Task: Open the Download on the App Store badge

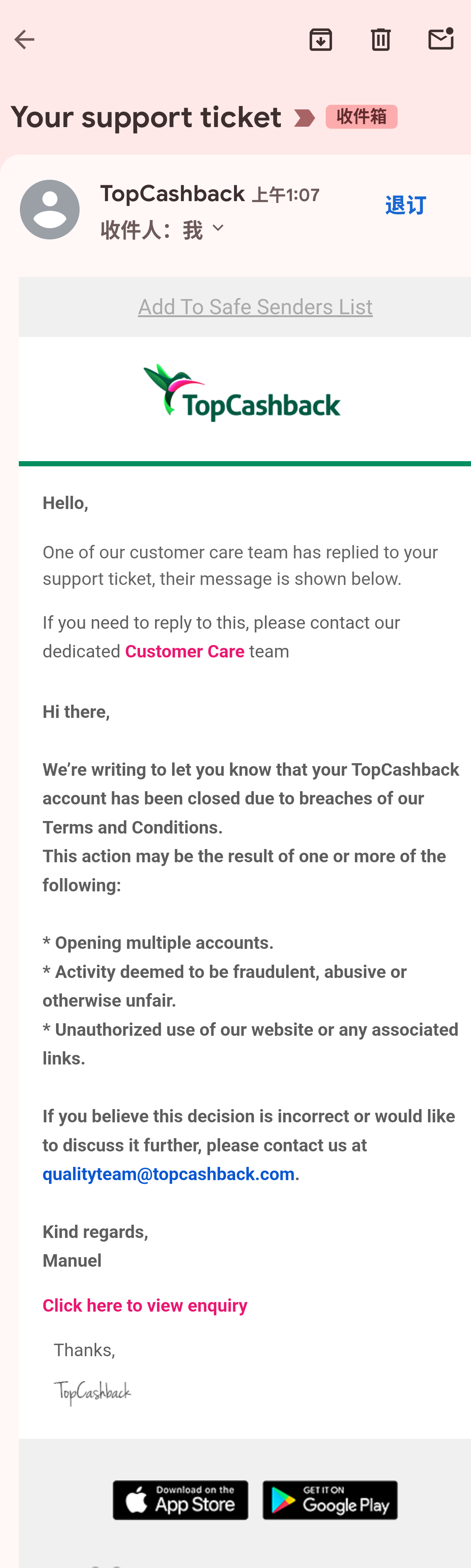Action: 180,1500
